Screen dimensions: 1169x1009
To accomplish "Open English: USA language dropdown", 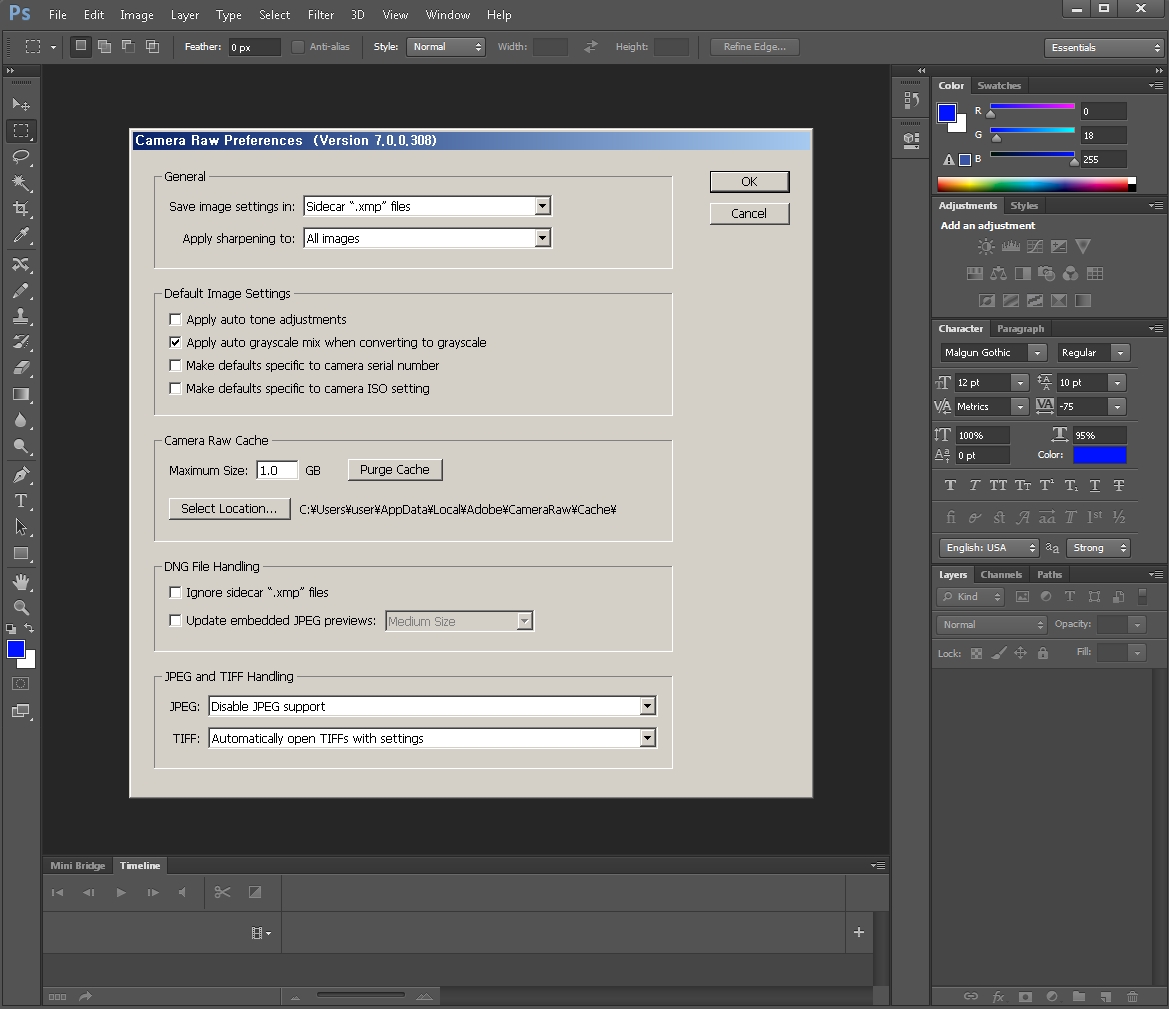I will pyautogui.click(x=989, y=547).
